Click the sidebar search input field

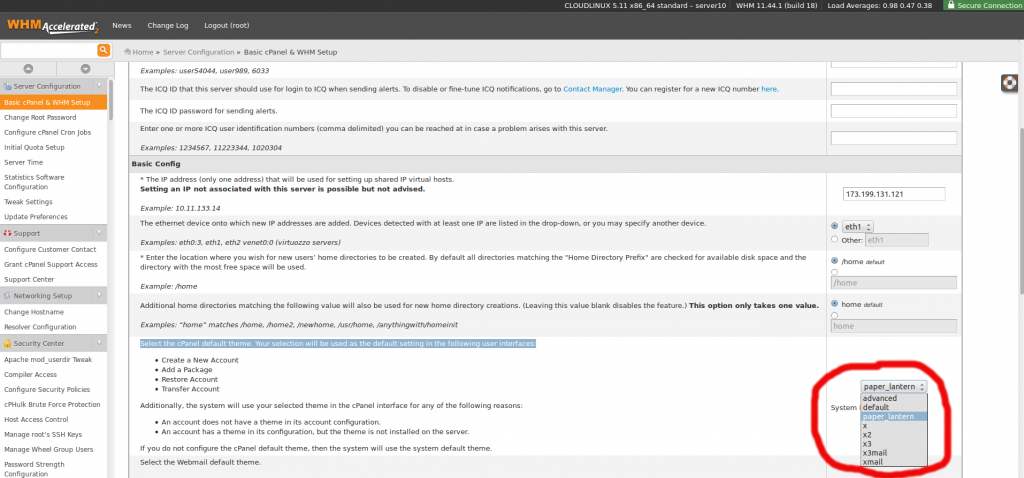49,51
